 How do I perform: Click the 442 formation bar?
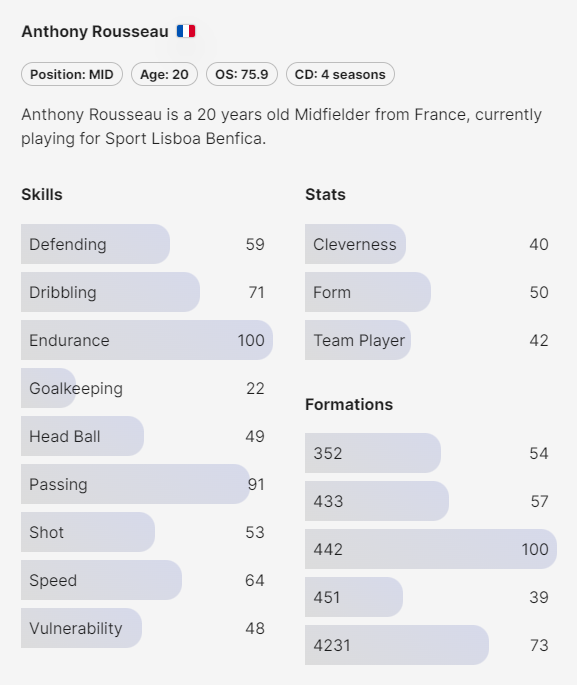click(431, 549)
